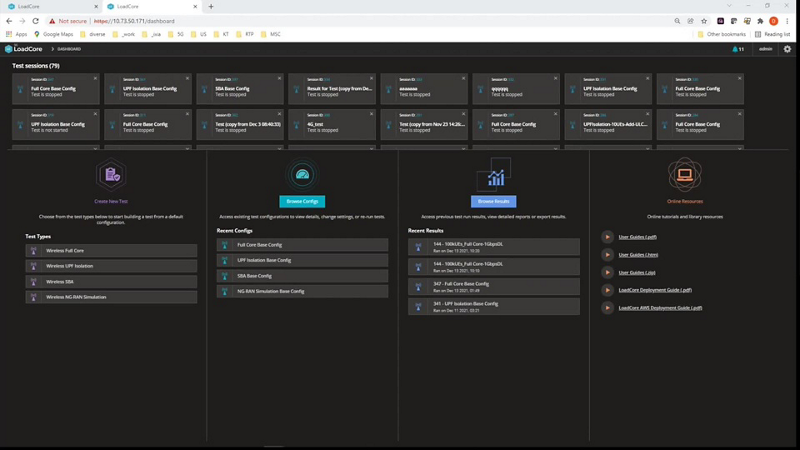The image size is (800, 450).
Task: Reload the page with browser refresh icon
Action: (35, 21)
